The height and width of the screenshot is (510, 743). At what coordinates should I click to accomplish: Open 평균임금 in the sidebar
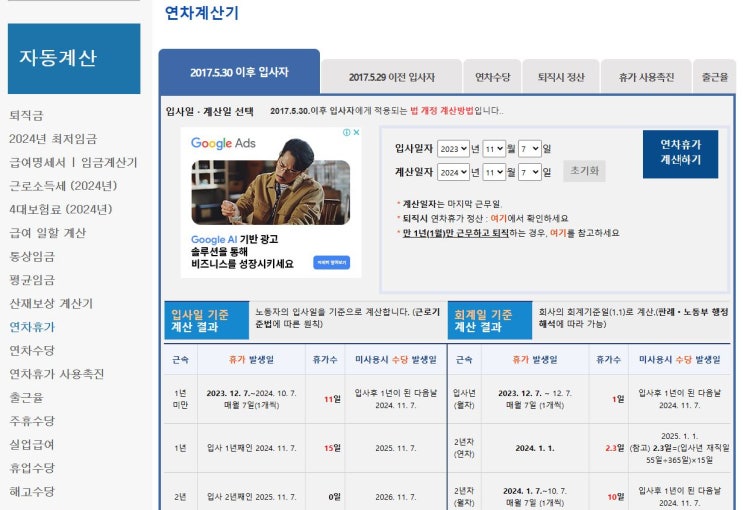pos(32,280)
